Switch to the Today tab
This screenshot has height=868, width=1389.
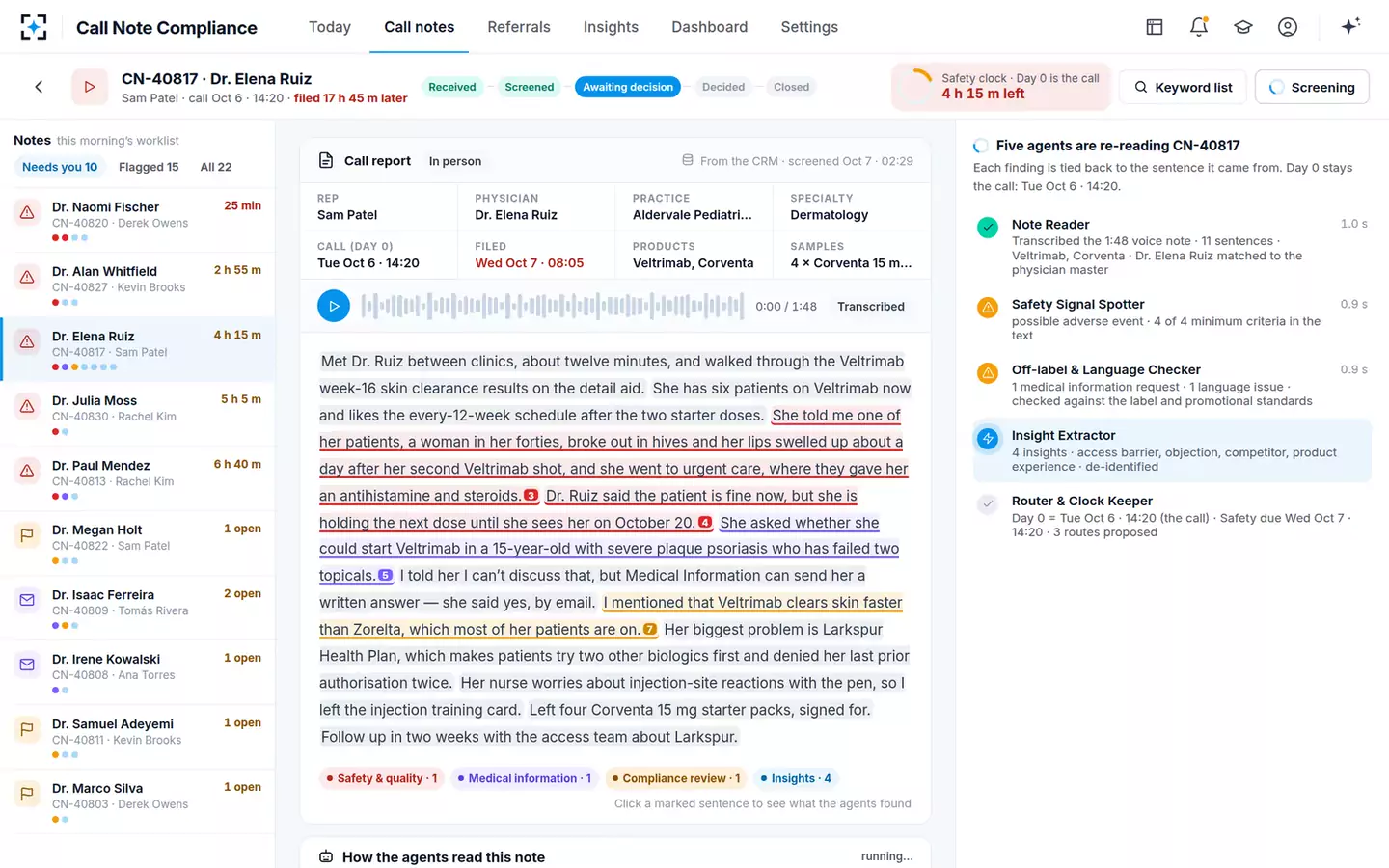tap(330, 27)
